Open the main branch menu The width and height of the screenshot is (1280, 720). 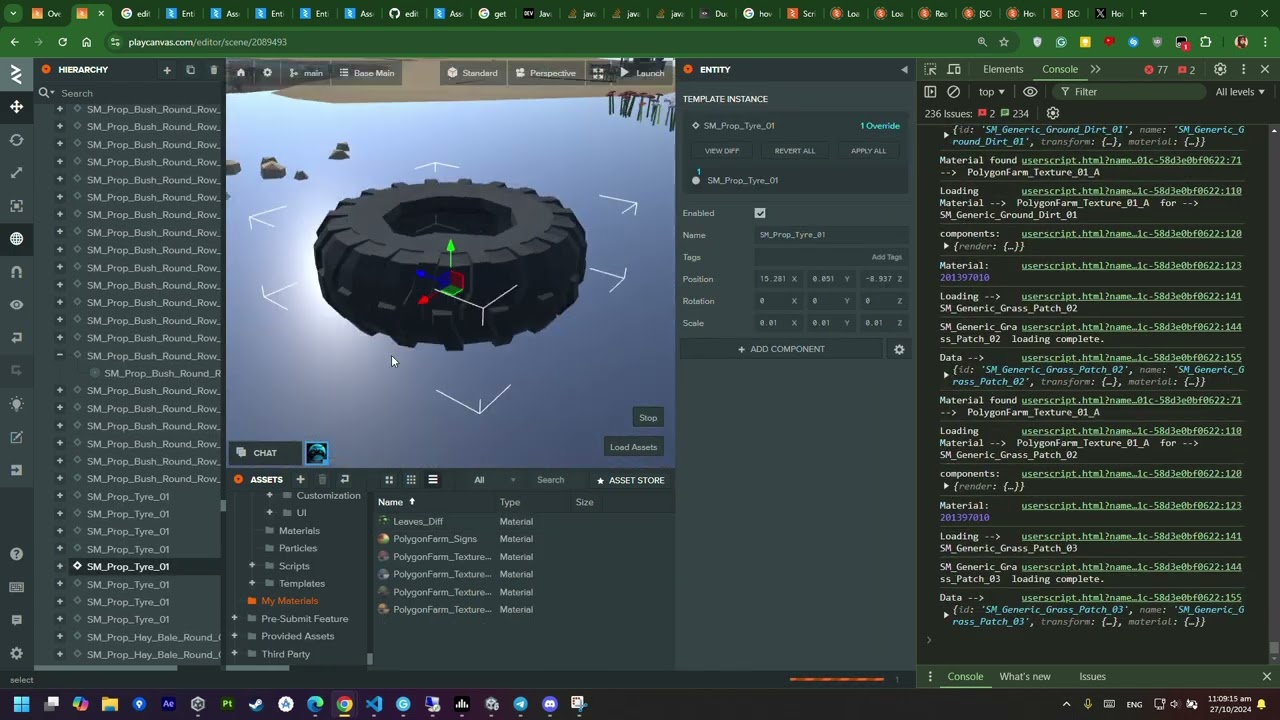click(x=306, y=73)
